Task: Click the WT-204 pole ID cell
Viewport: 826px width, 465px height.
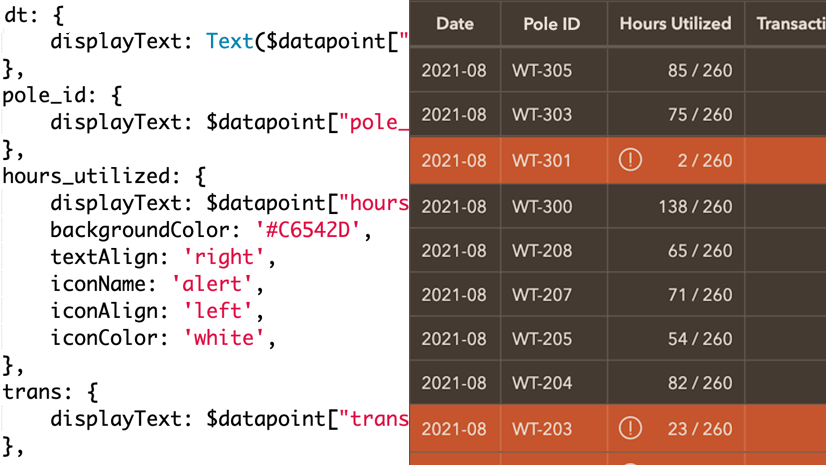Action: [542, 384]
